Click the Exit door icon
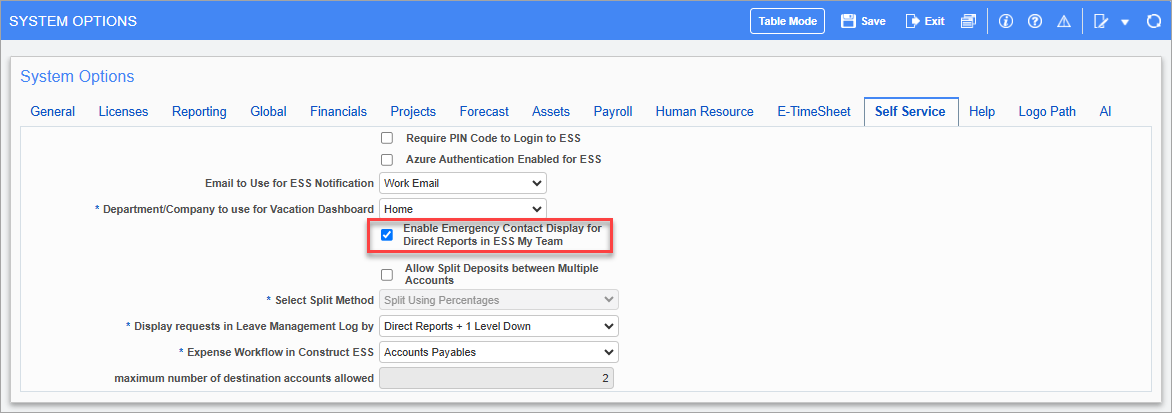 tap(913, 21)
